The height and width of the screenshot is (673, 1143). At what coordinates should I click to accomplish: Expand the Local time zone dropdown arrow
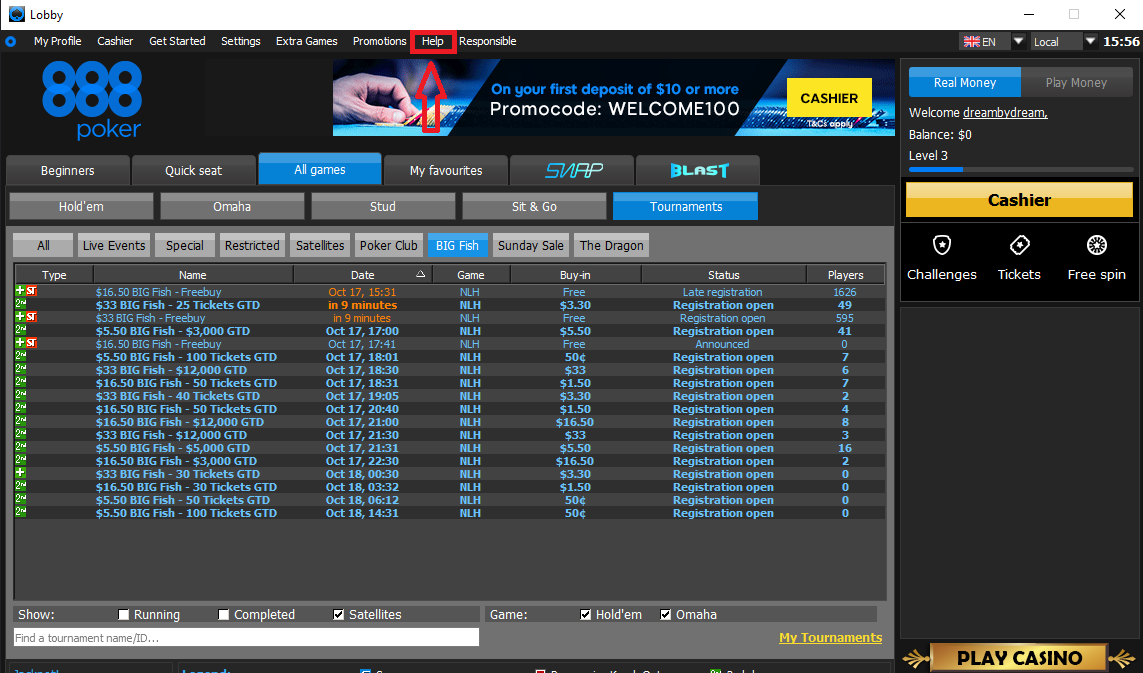point(1091,42)
